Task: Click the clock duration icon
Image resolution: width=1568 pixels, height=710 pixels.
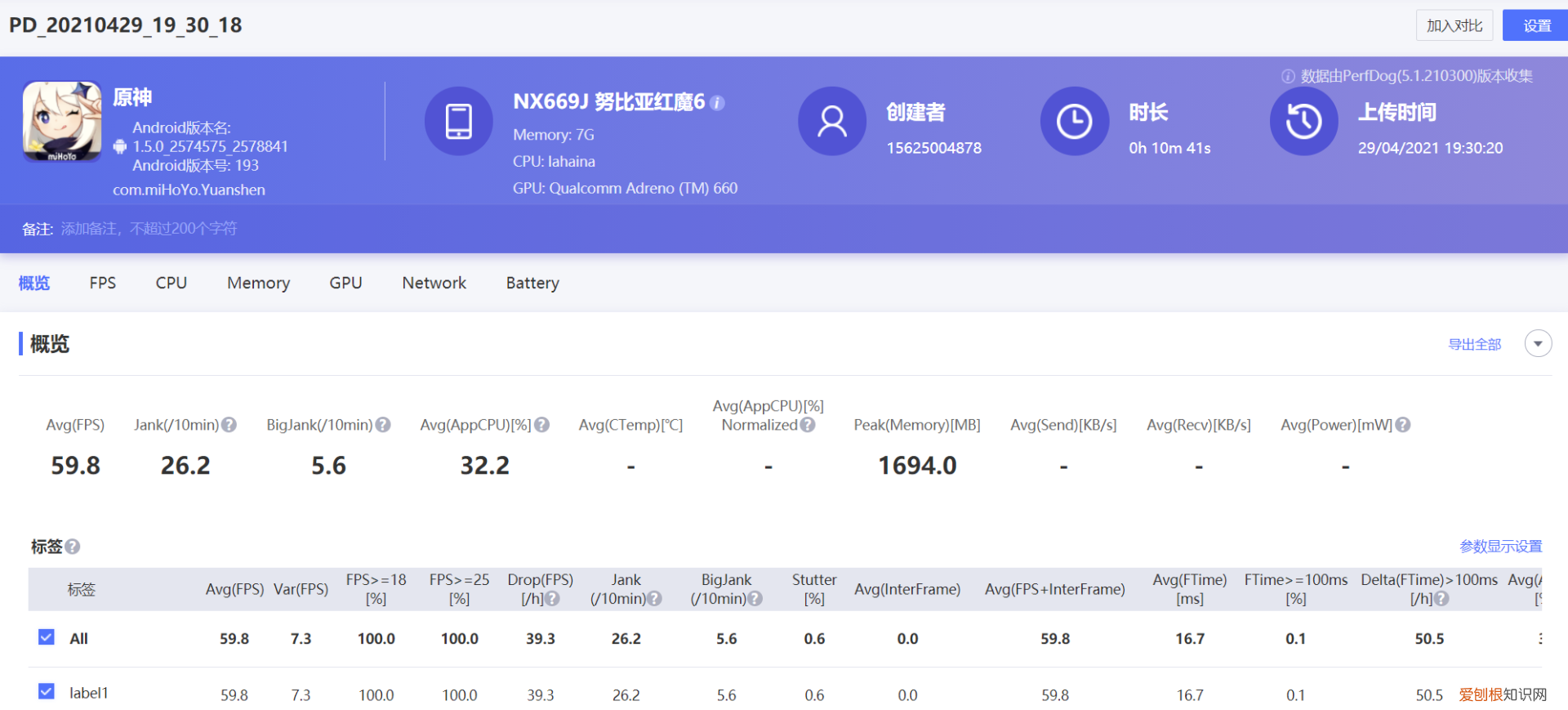Action: pos(1074,122)
